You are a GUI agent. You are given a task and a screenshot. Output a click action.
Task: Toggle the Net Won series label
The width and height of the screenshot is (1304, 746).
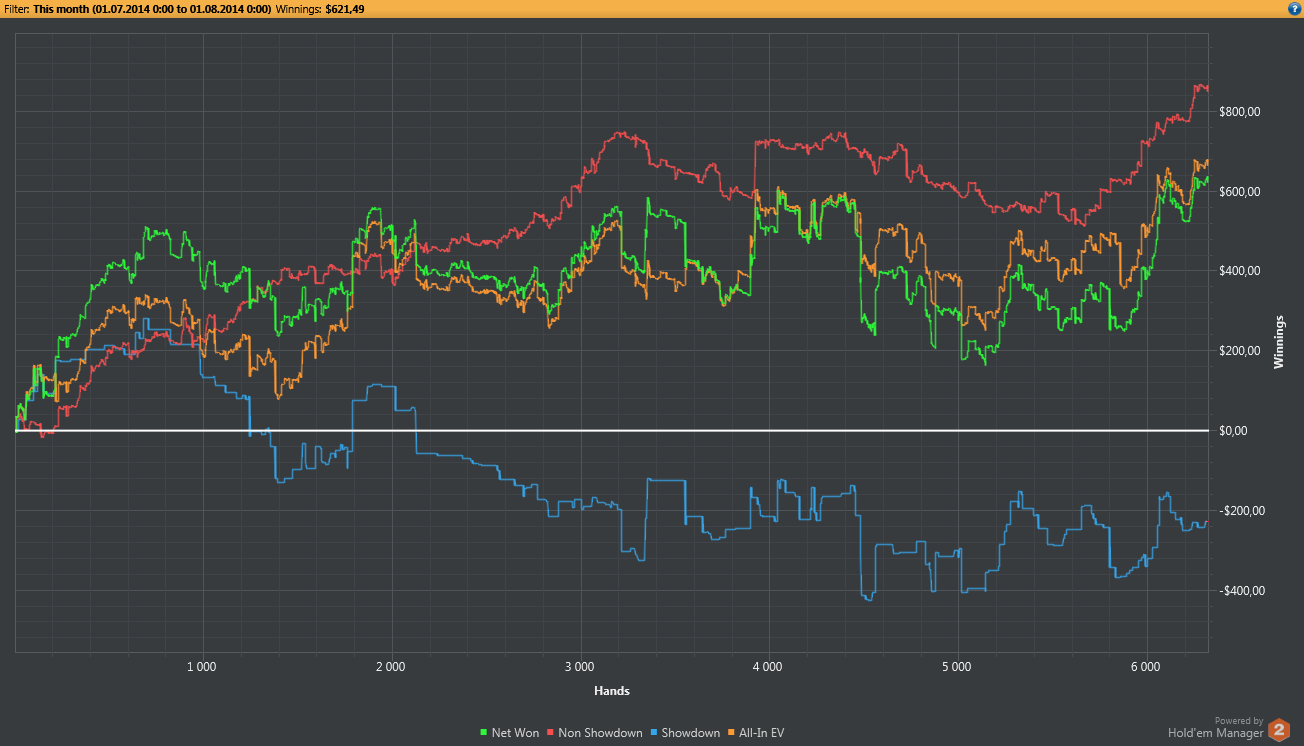pos(515,733)
